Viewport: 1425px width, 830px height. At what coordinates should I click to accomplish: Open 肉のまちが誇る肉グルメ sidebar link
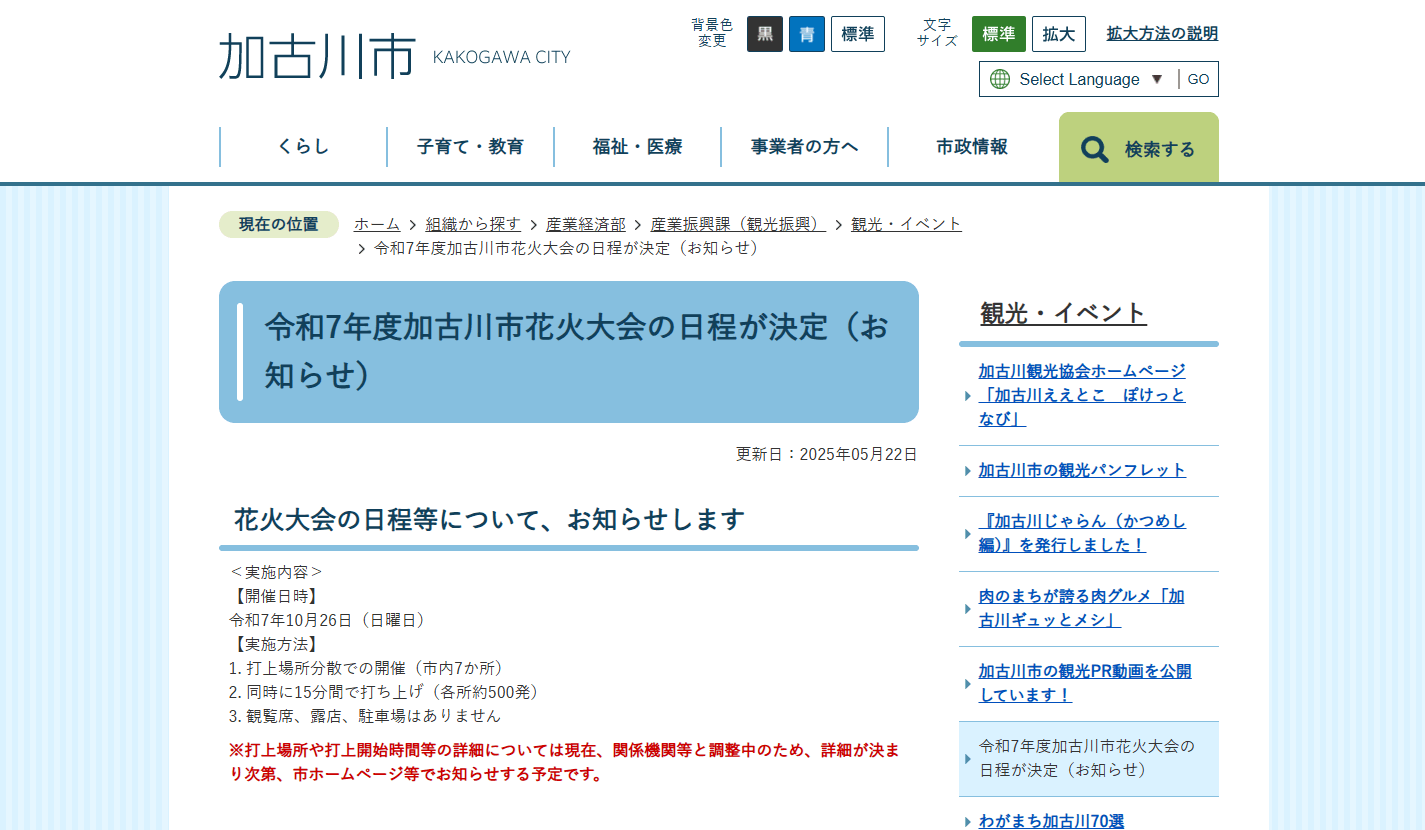tap(1081, 608)
